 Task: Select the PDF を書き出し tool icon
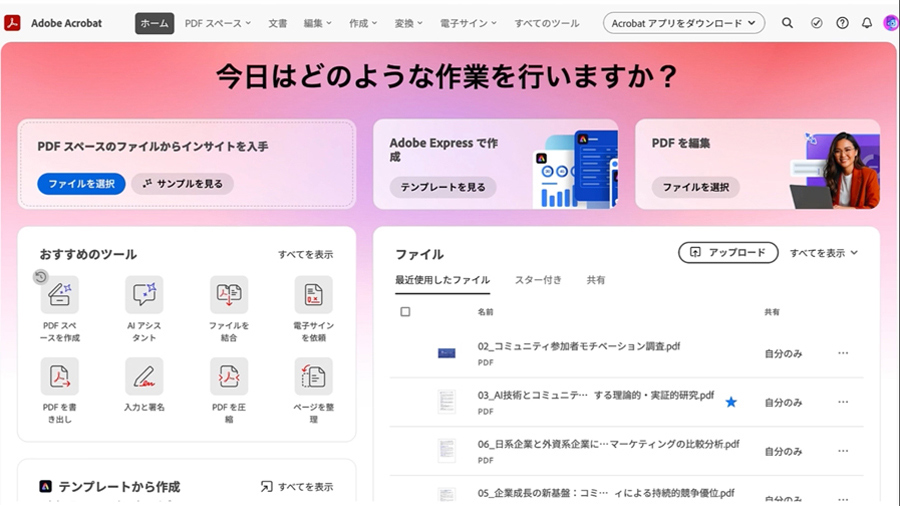point(60,376)
